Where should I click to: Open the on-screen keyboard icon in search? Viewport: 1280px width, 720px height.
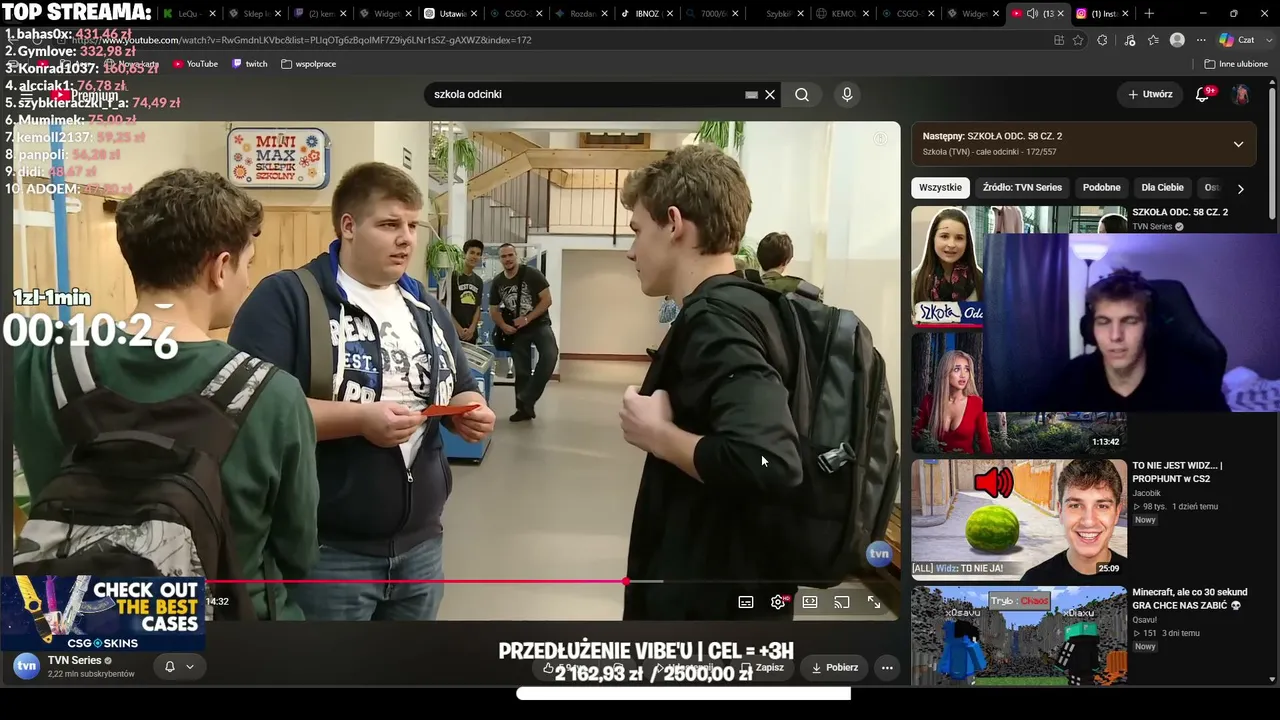tap(751, 94)
